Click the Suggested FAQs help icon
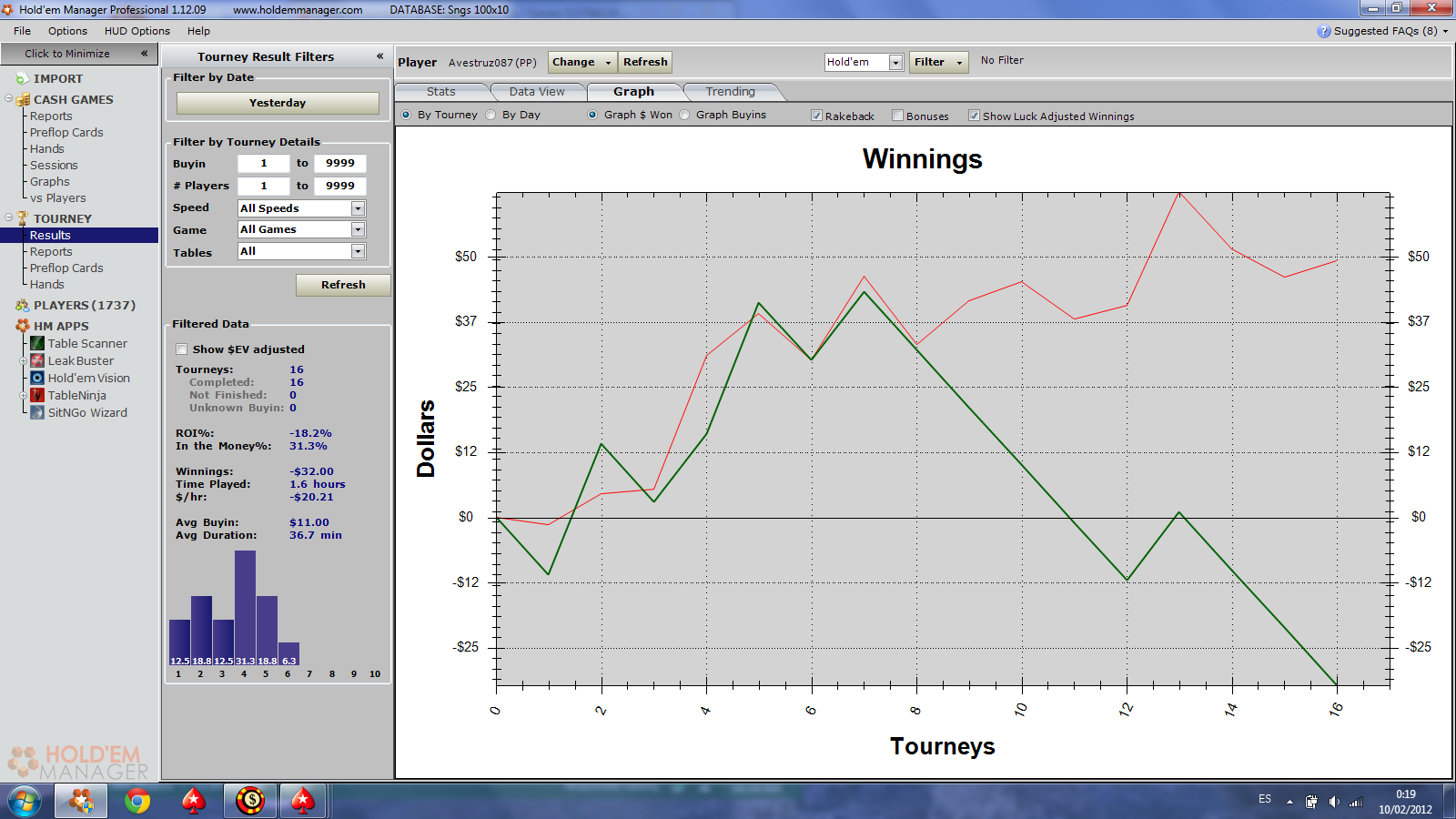1456x819 pixels. (x=1324, y=31)
